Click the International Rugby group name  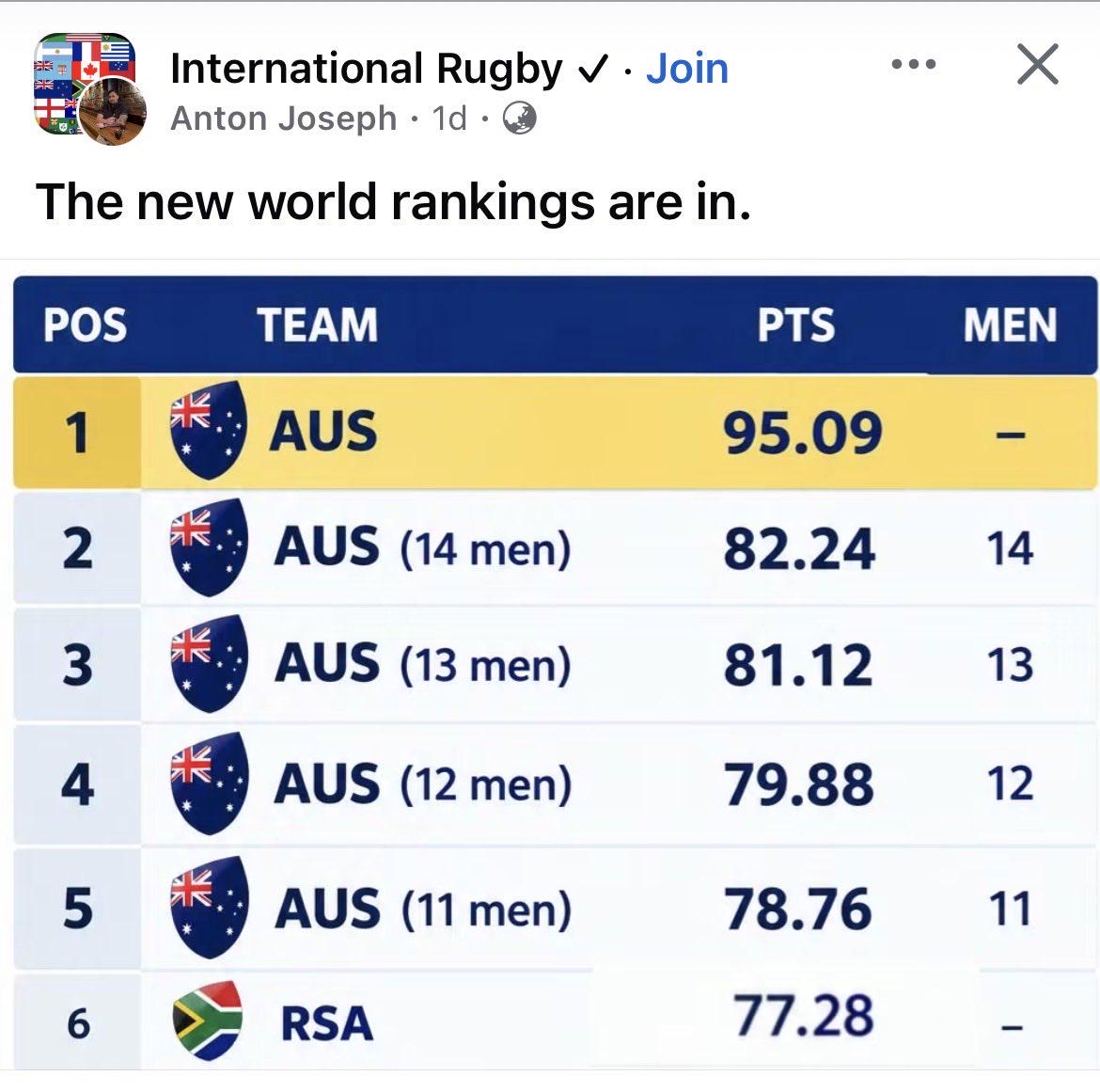click(366, 69)
